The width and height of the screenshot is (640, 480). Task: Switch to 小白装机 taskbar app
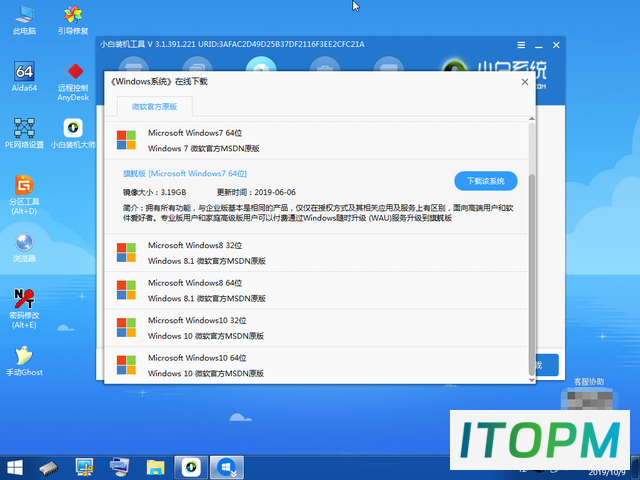(x=191, y=467)
